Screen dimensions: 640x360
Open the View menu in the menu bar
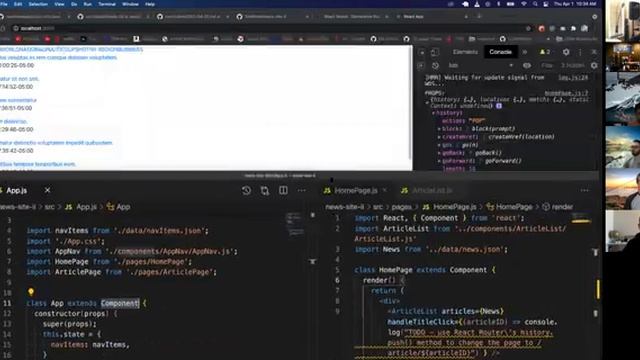(x=59, y=4)
